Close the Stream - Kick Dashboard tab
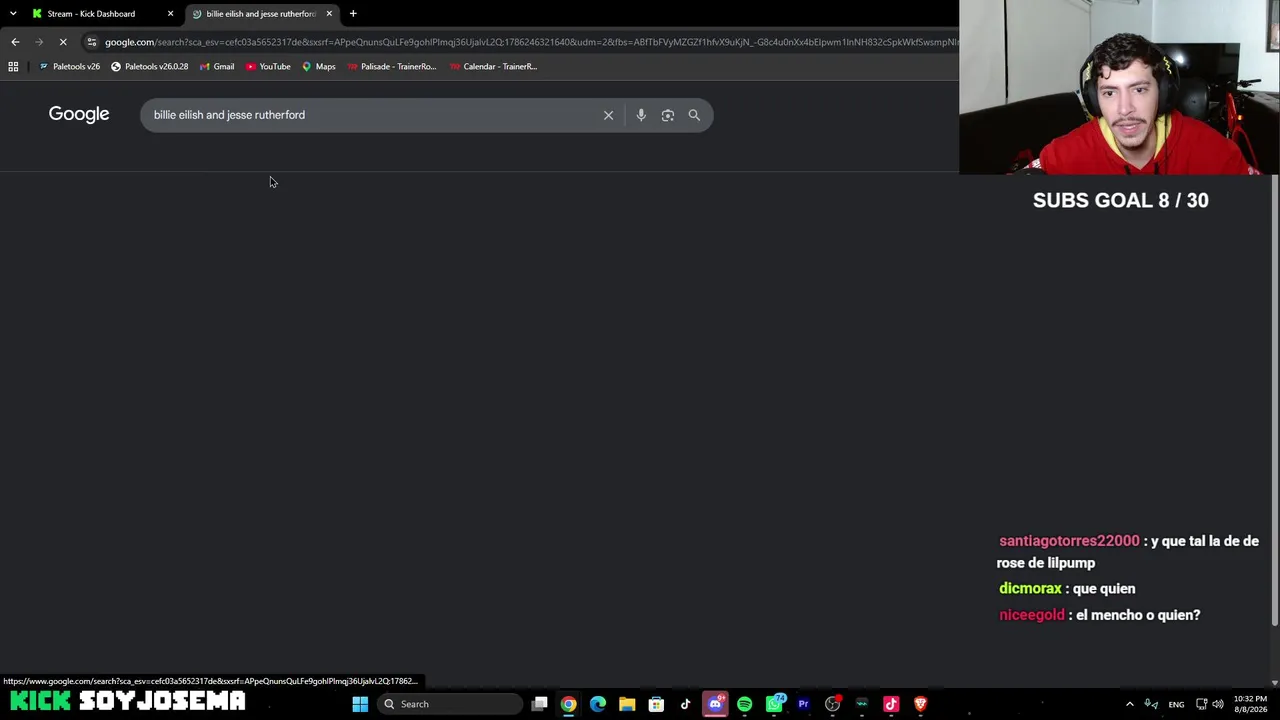This screenshot has width=1280, height=720. (x=170, y=14)
